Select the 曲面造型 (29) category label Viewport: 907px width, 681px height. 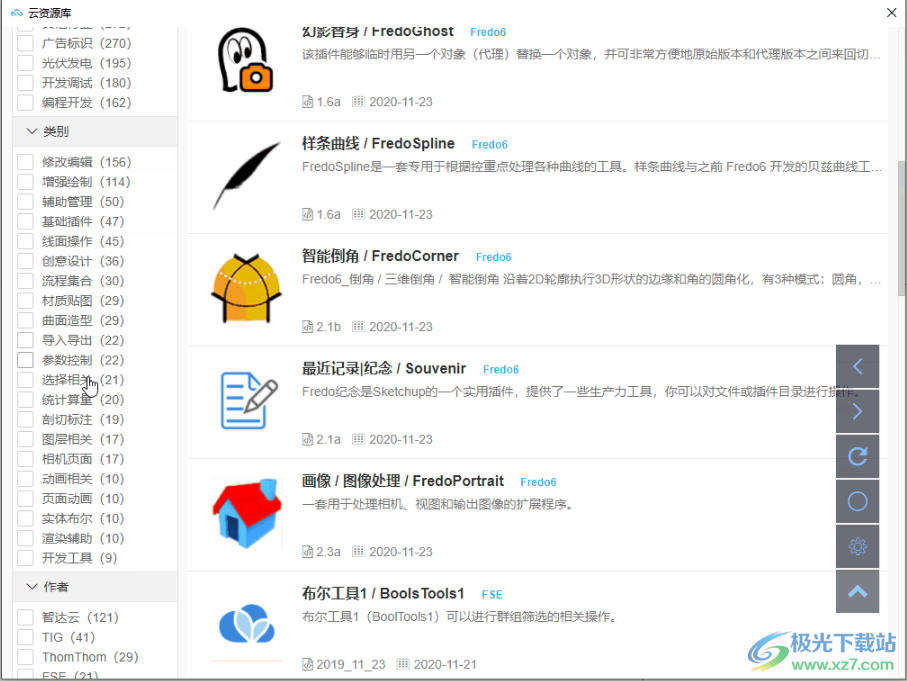point(83,321)
